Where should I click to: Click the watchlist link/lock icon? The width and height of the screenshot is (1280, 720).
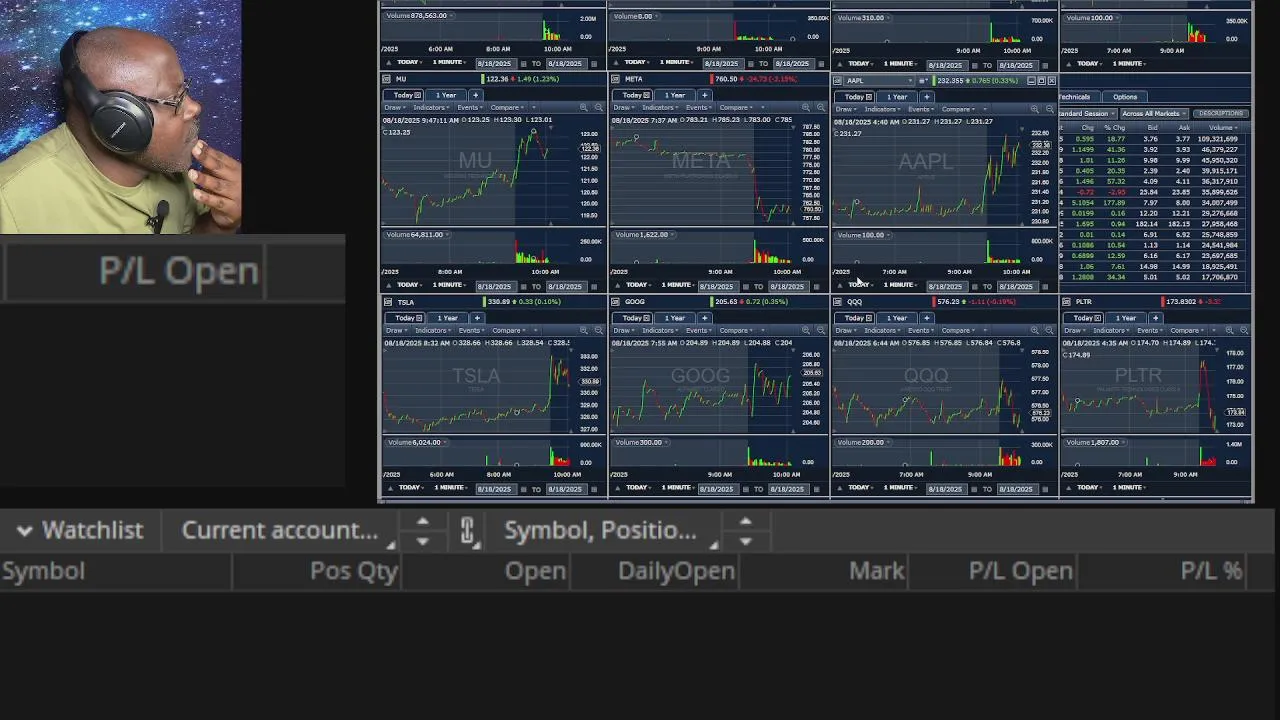(467, 530)
